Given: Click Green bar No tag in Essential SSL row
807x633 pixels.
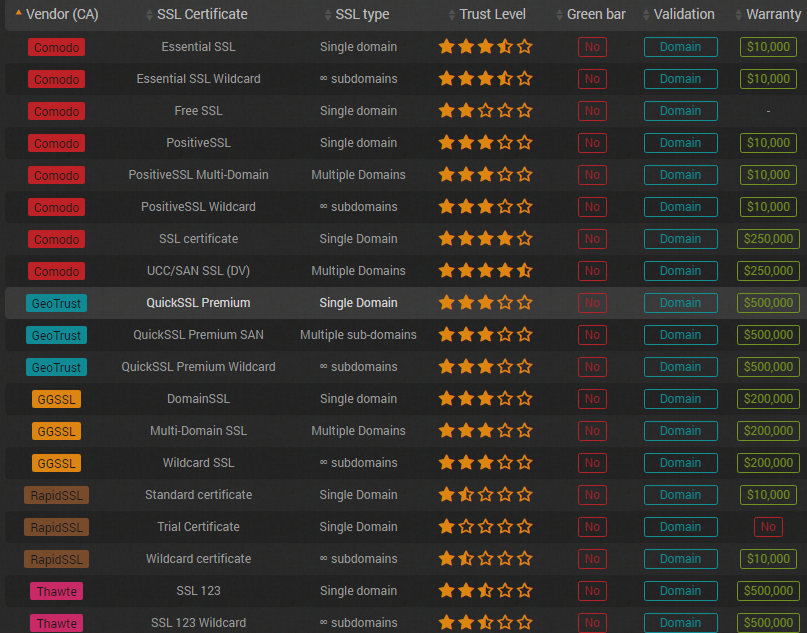Looking at the screenshot, I should pyautogui.click(x=592, y=47).
